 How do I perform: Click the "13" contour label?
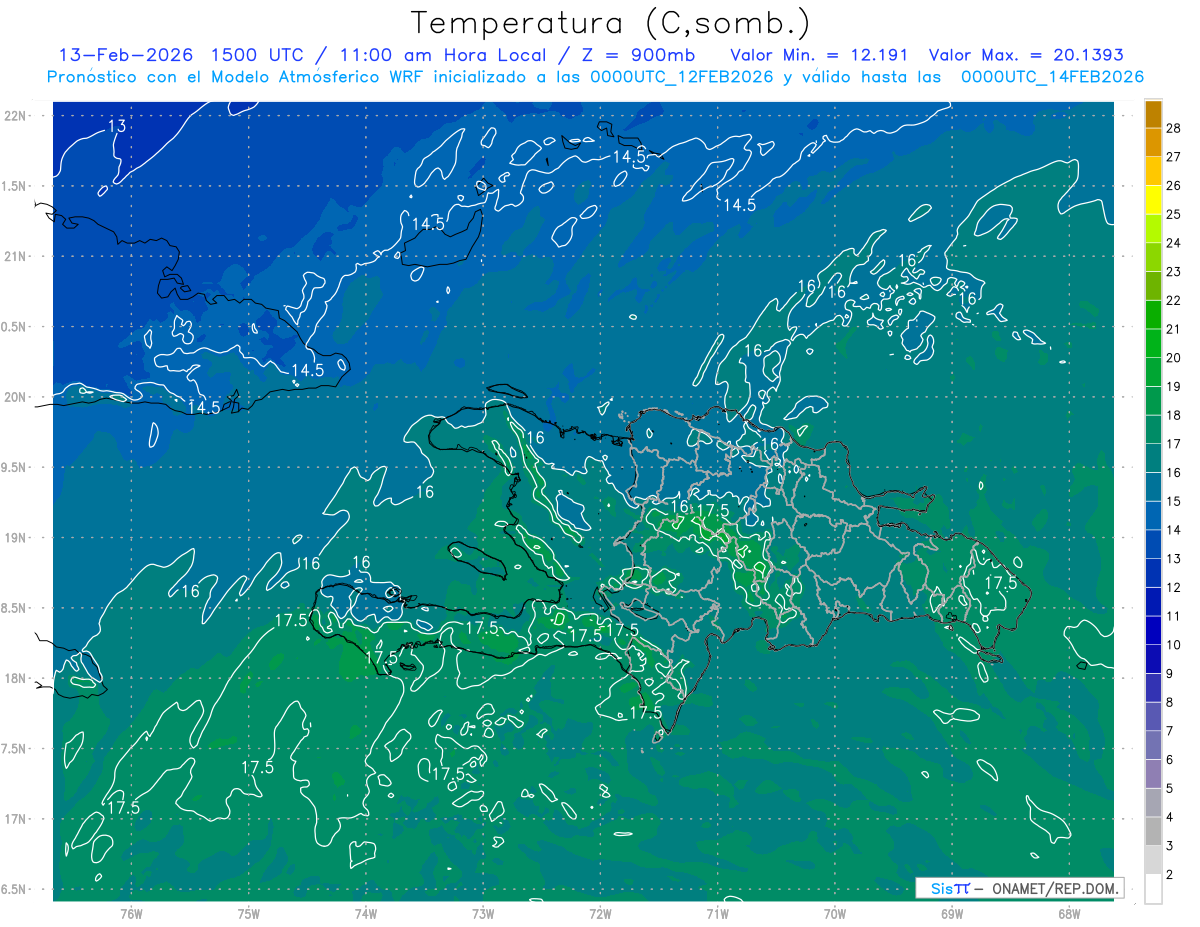[117, 126]
